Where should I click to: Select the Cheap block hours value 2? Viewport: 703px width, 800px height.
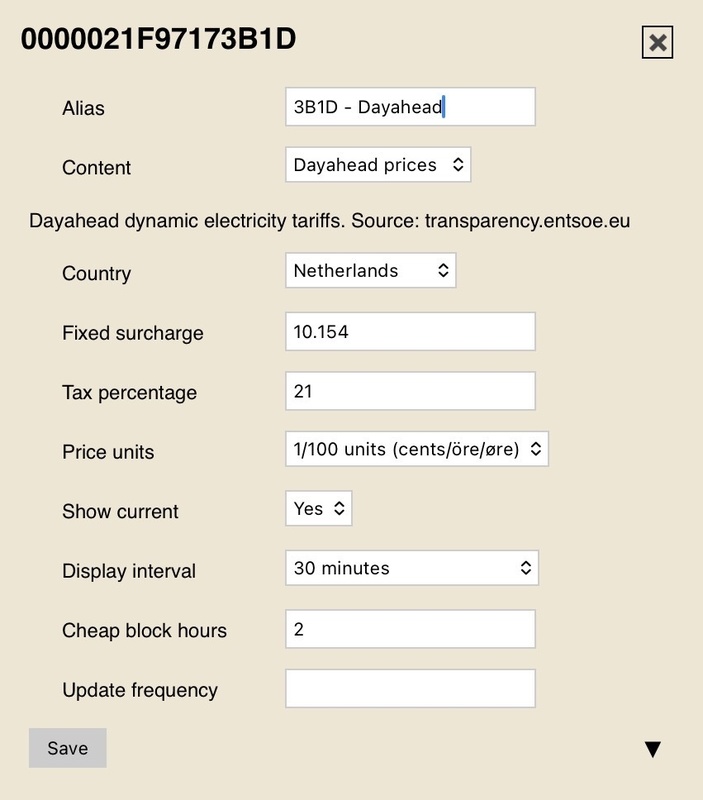tap(410, 627)
